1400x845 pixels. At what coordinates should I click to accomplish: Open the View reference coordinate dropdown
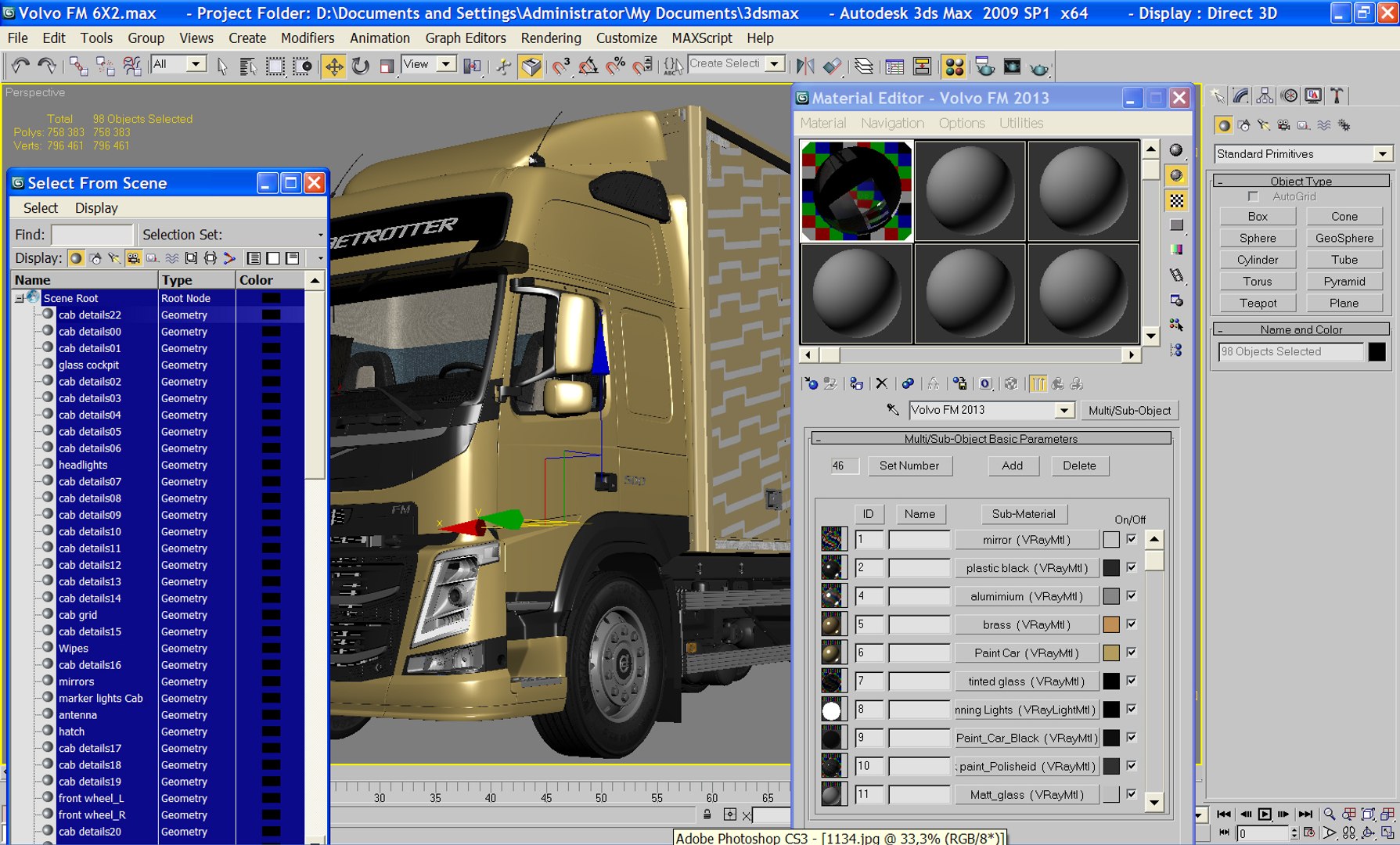coord(446,64)
